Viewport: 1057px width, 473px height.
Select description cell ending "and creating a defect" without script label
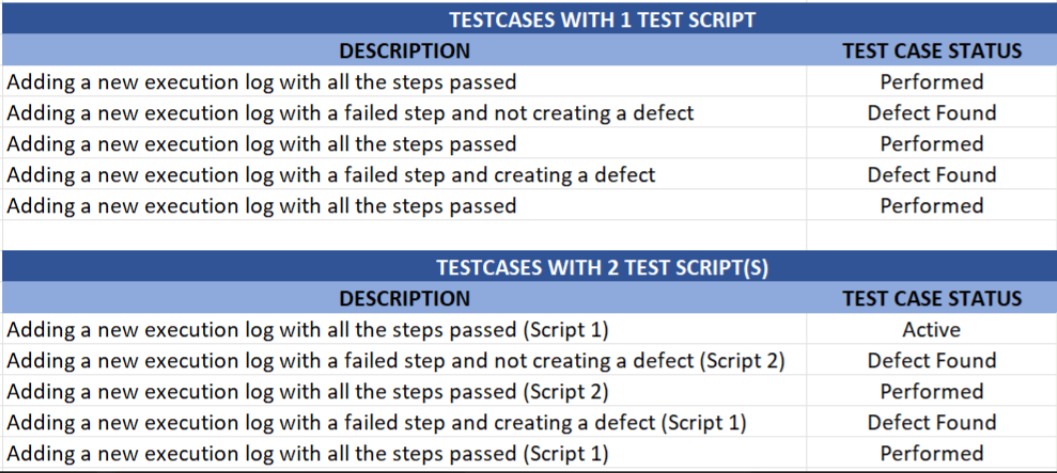(x=404, y=175)
